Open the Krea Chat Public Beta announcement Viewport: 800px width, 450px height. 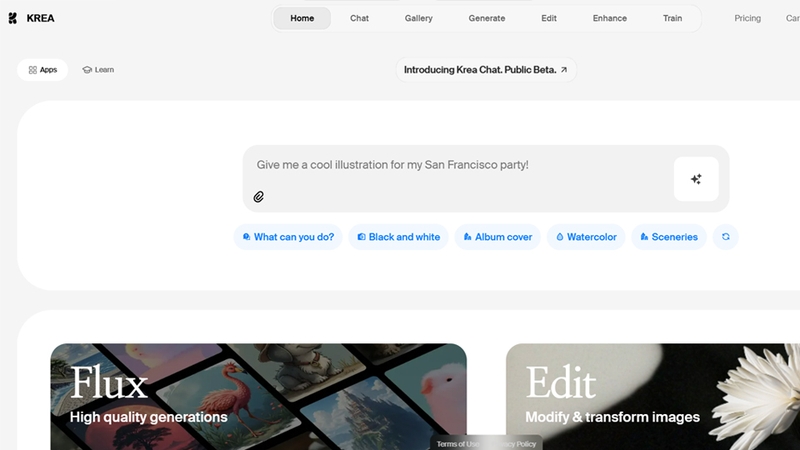tap(486, 70)
